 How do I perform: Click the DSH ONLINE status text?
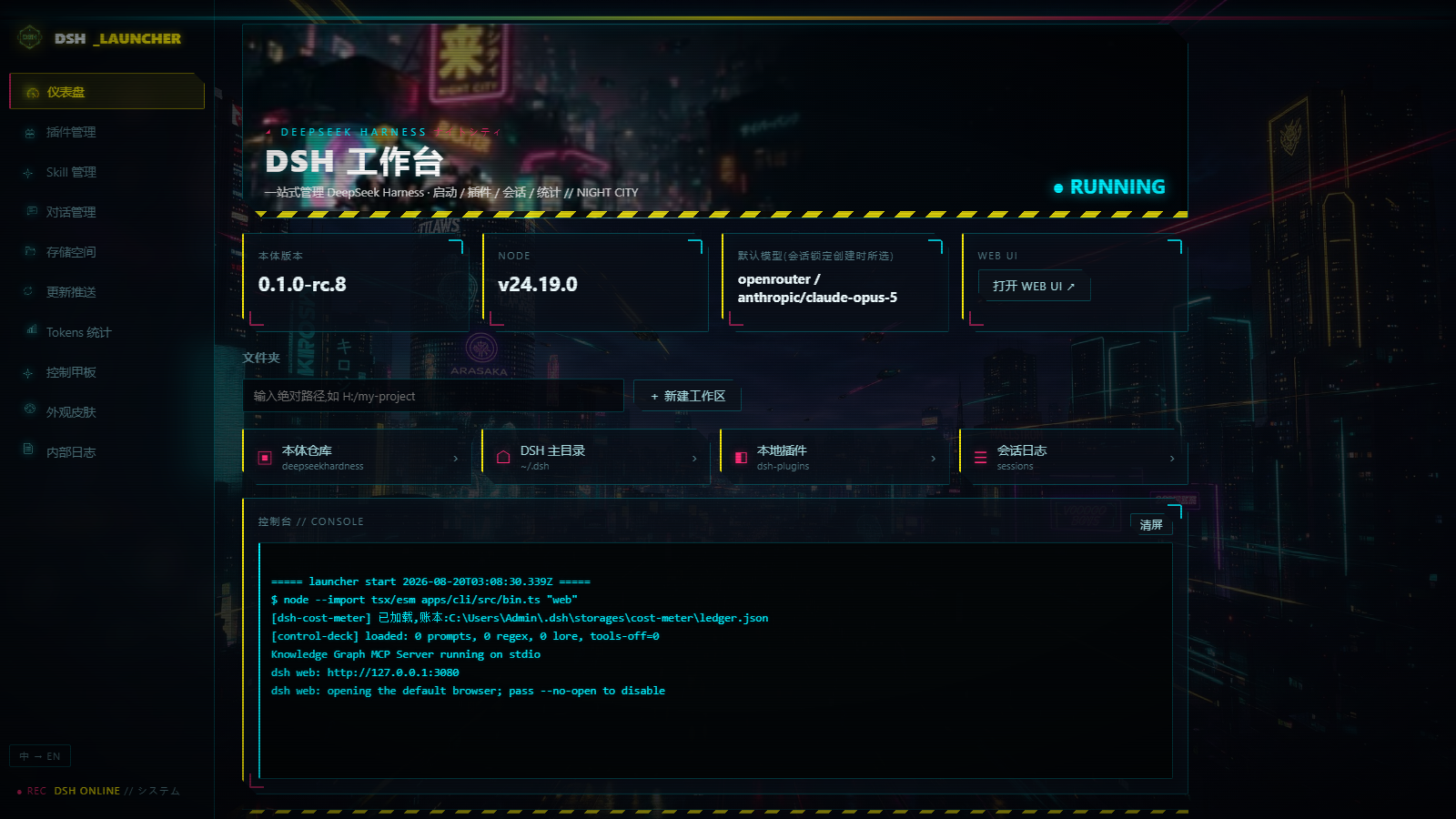[x=86, y=791]
